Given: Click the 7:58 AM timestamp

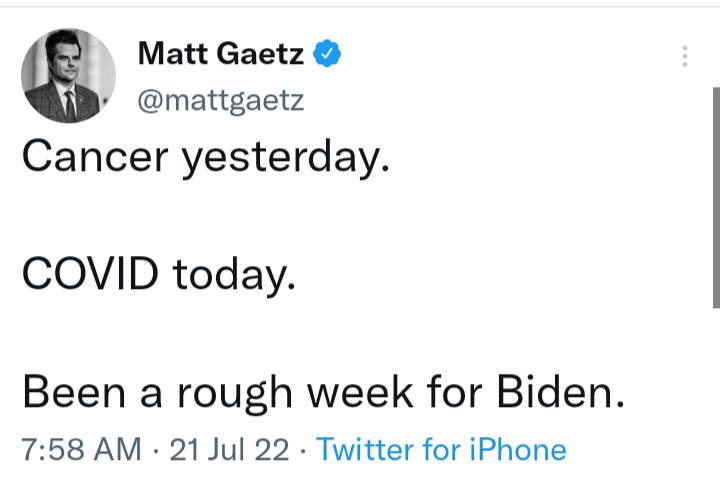Looking at the screenshot, I should point(80,450).
